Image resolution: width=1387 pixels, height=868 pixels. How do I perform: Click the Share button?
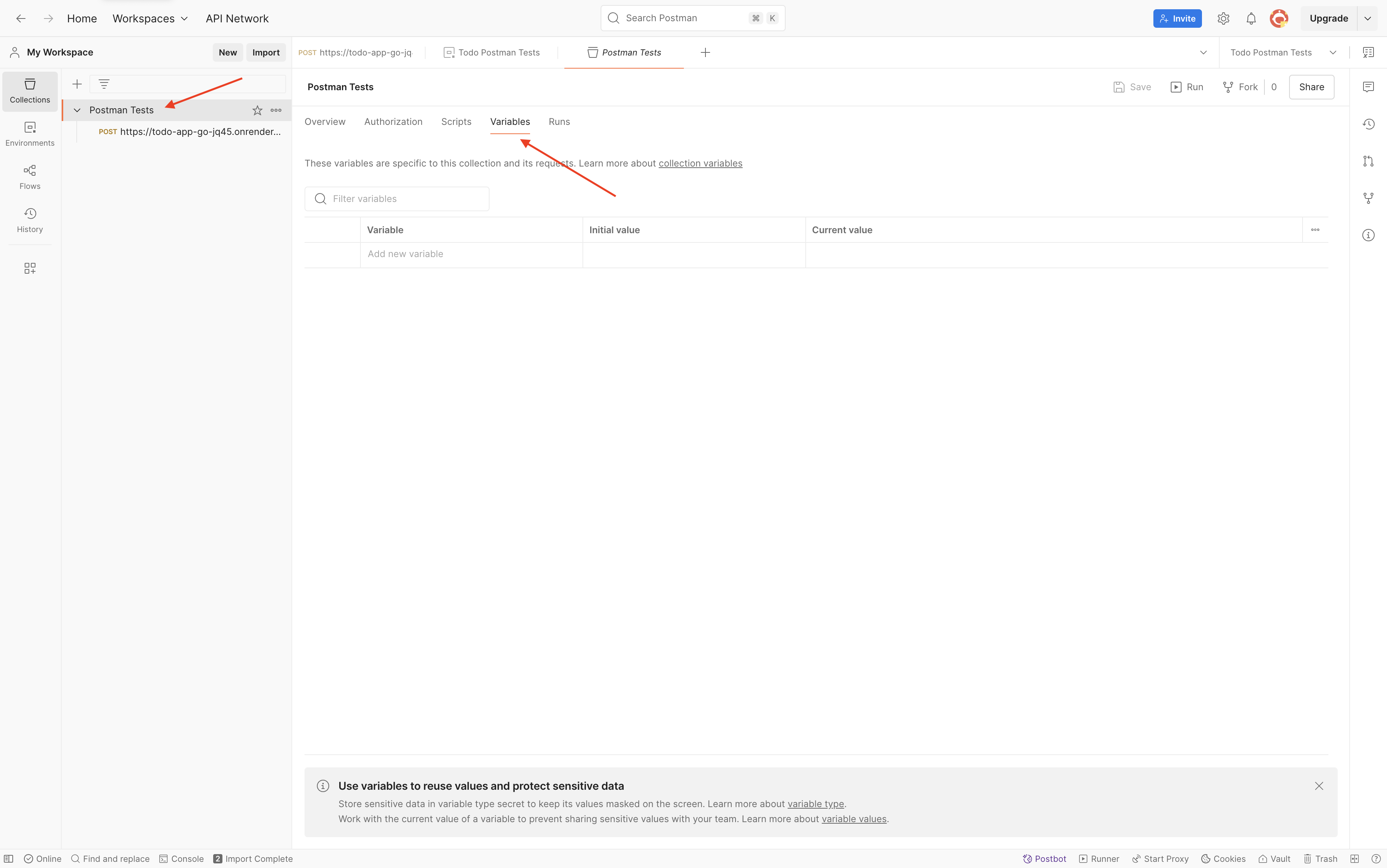click(1311, 87)
